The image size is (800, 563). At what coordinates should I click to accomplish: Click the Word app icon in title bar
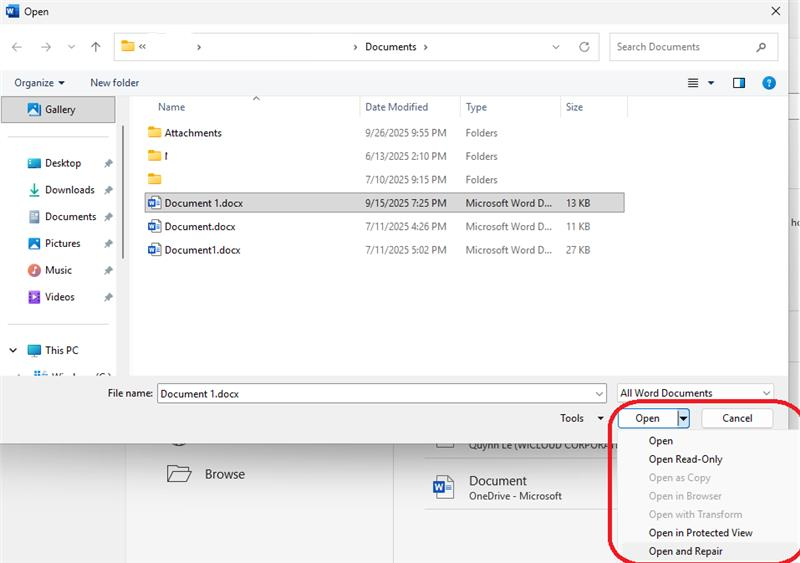(x=12, y=11)
